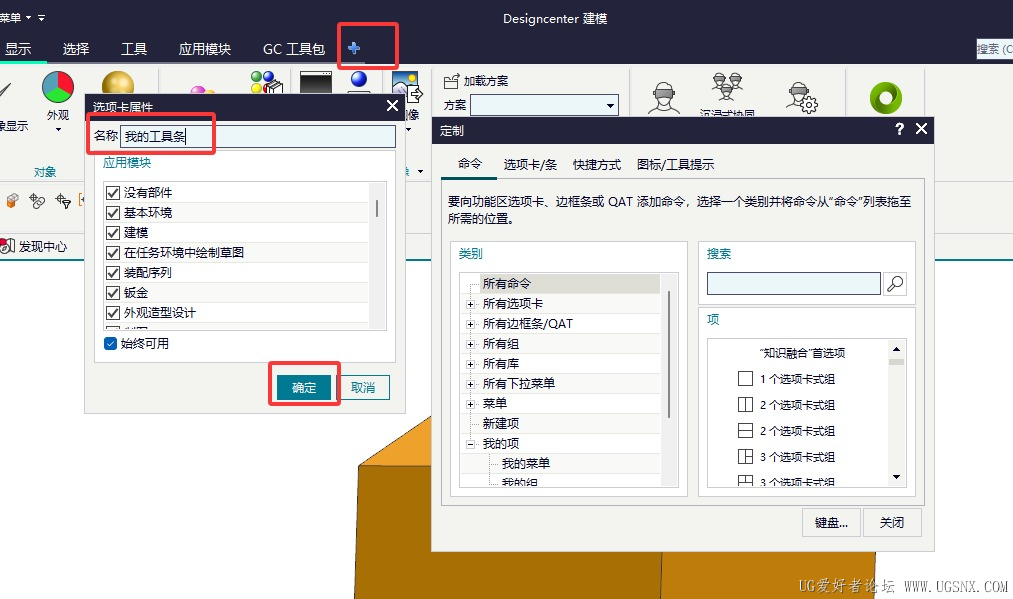Click the 键盘... button

[831, 522]
